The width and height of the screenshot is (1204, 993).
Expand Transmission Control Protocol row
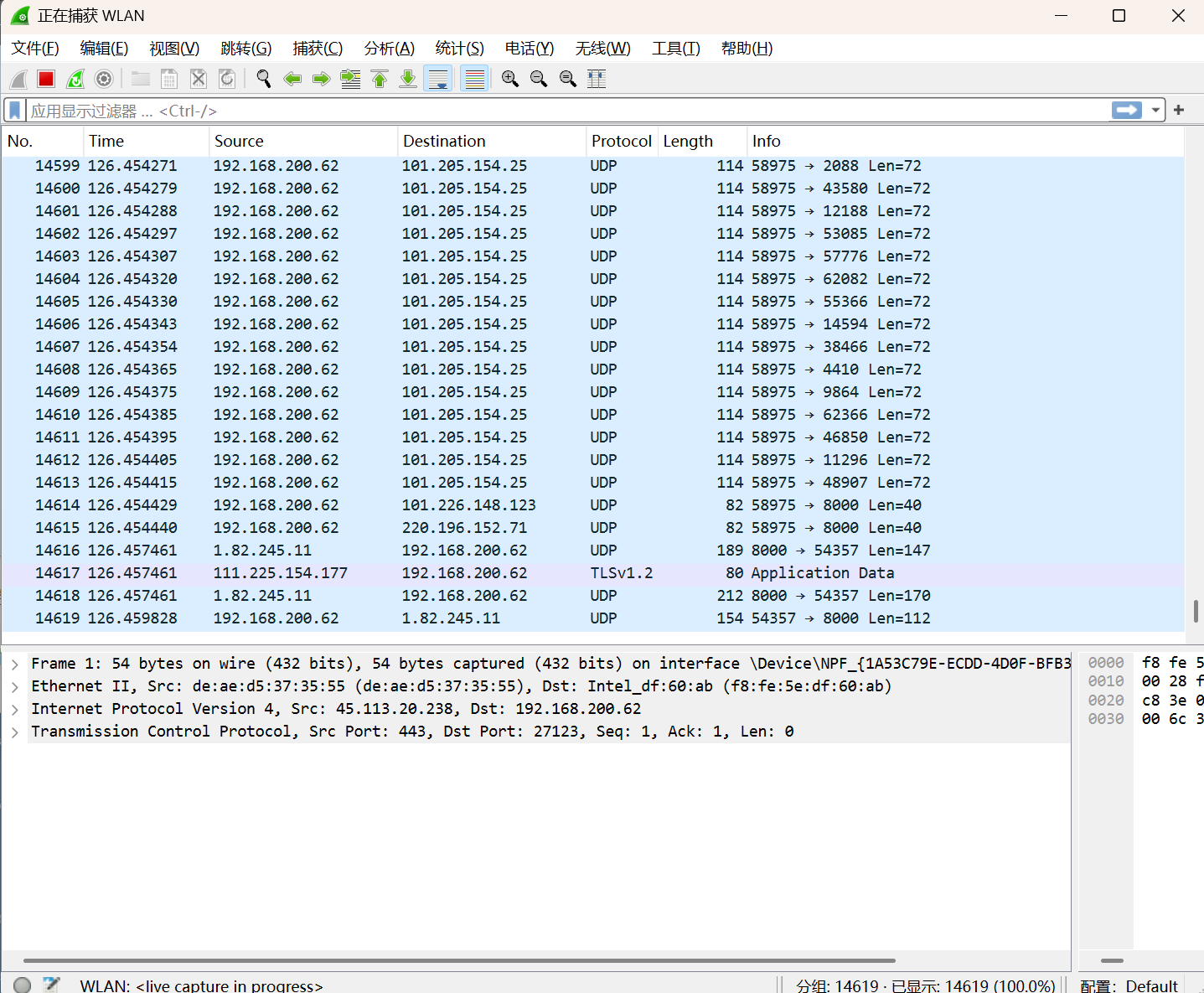coord(15,732)
